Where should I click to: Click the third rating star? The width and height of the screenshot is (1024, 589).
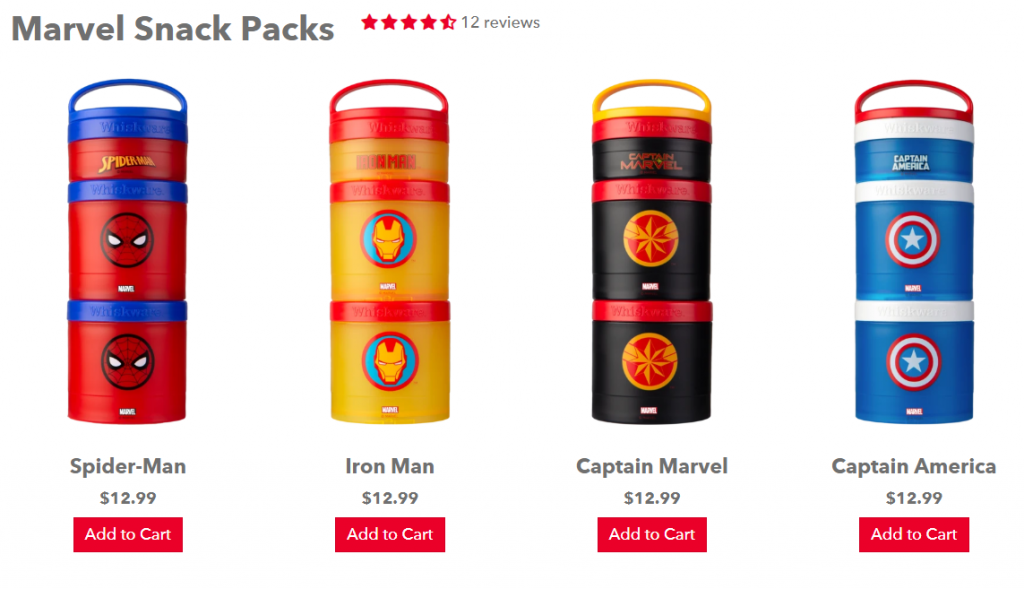click(x=409, y=23)
